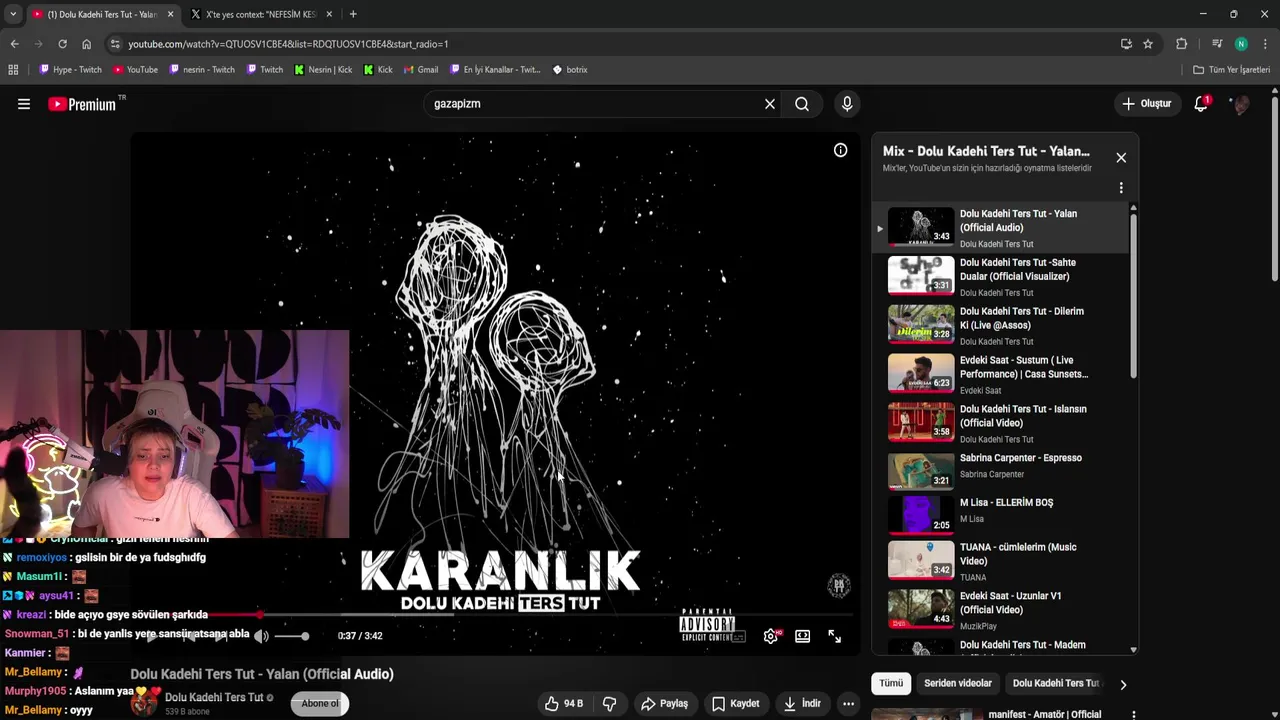This screenshot has height=720, width=1280.
Task: Click browser address bar URL
Action: (288, 44)
